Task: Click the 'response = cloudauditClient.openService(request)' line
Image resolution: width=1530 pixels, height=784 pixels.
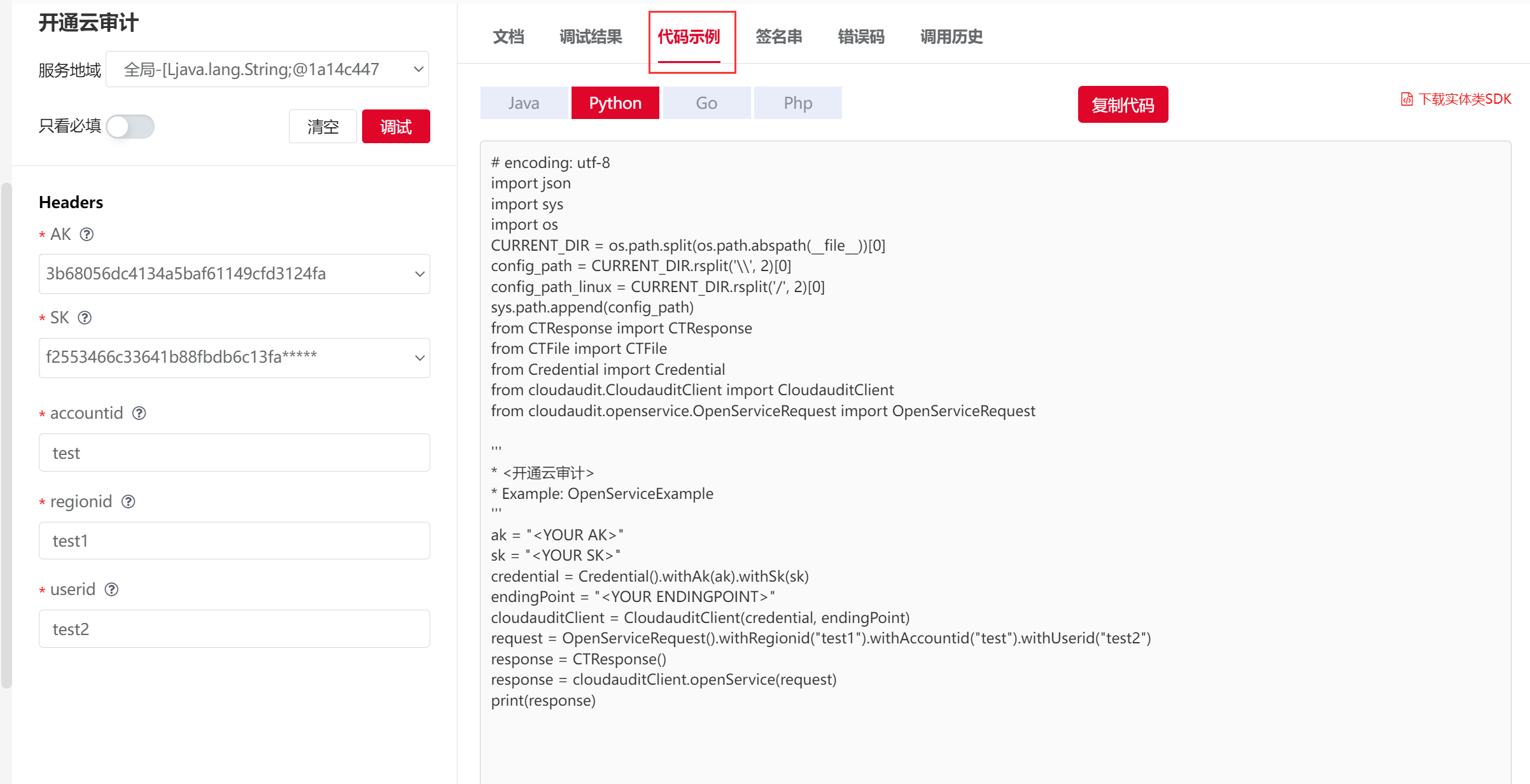Action: tap(664, 680)
